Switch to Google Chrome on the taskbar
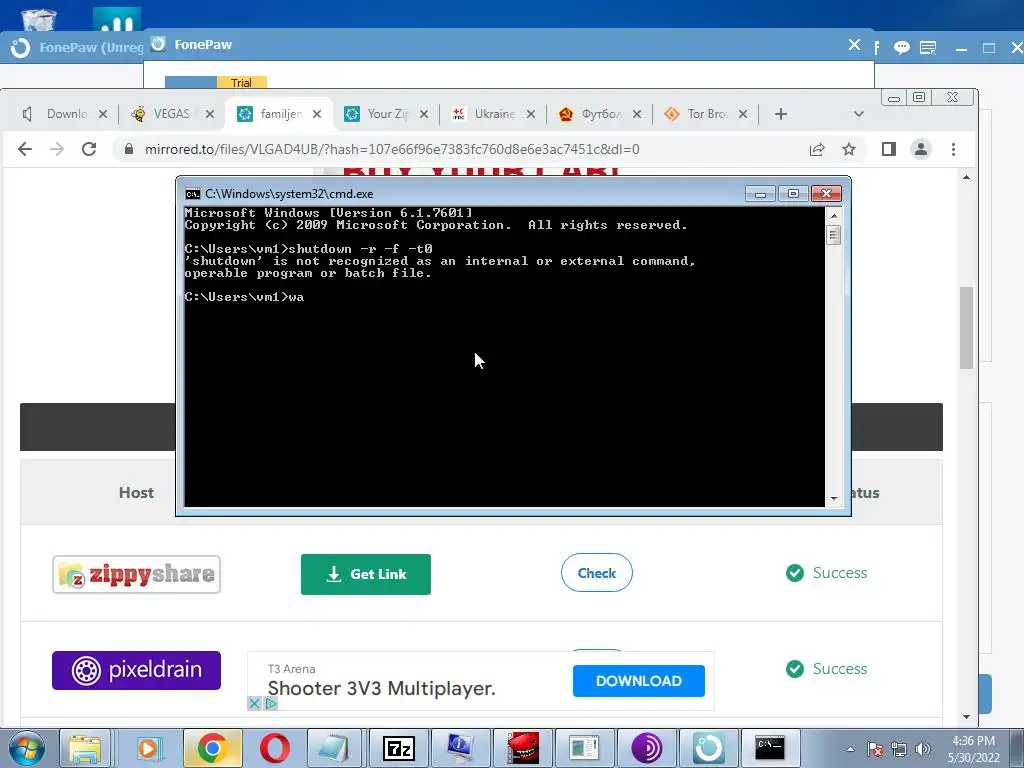Screen dimensions: 1024x768 pyautogui.click(x=212, y=748)
